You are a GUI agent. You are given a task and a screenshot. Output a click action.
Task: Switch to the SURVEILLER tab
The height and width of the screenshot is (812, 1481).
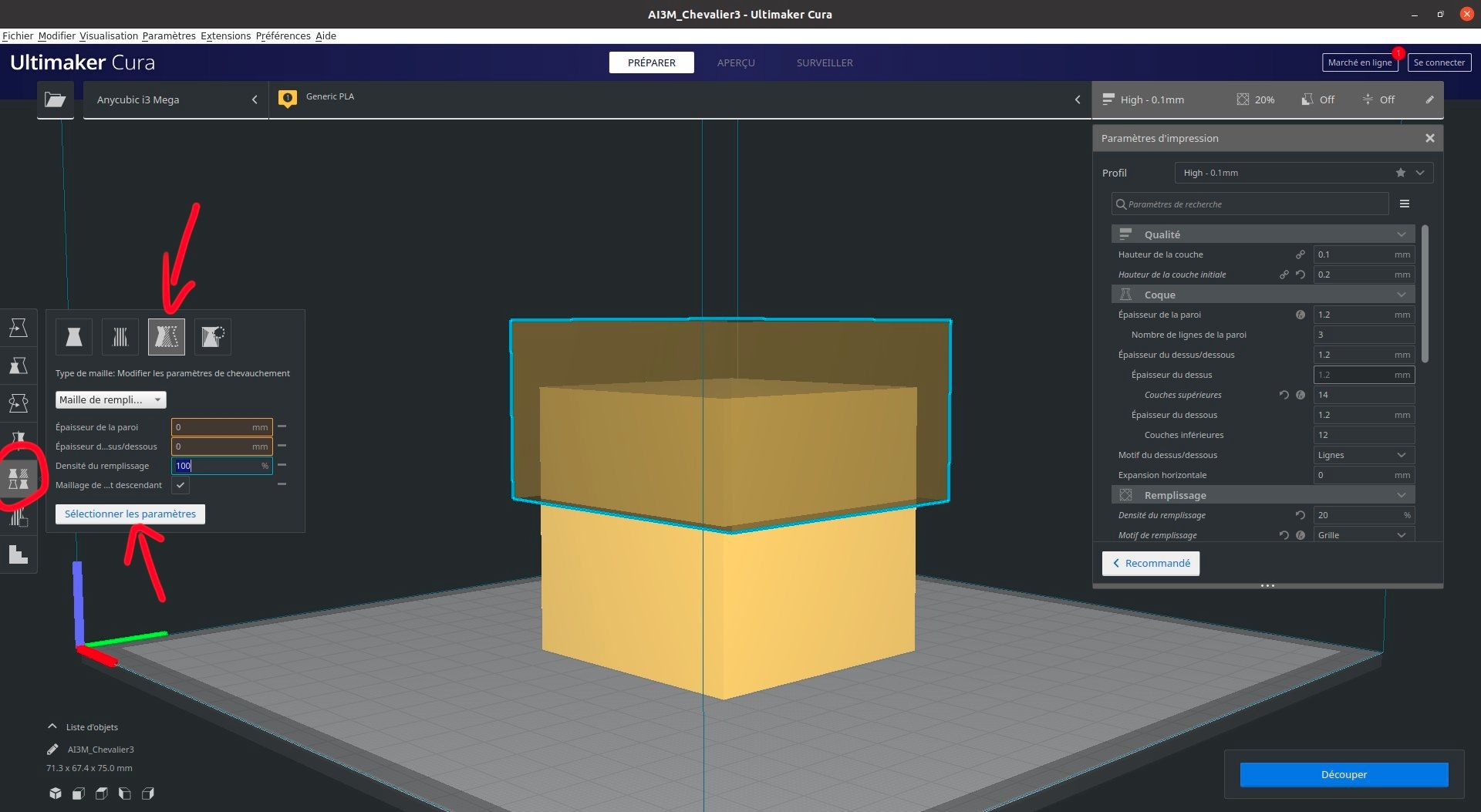click(x=825, y=62)
